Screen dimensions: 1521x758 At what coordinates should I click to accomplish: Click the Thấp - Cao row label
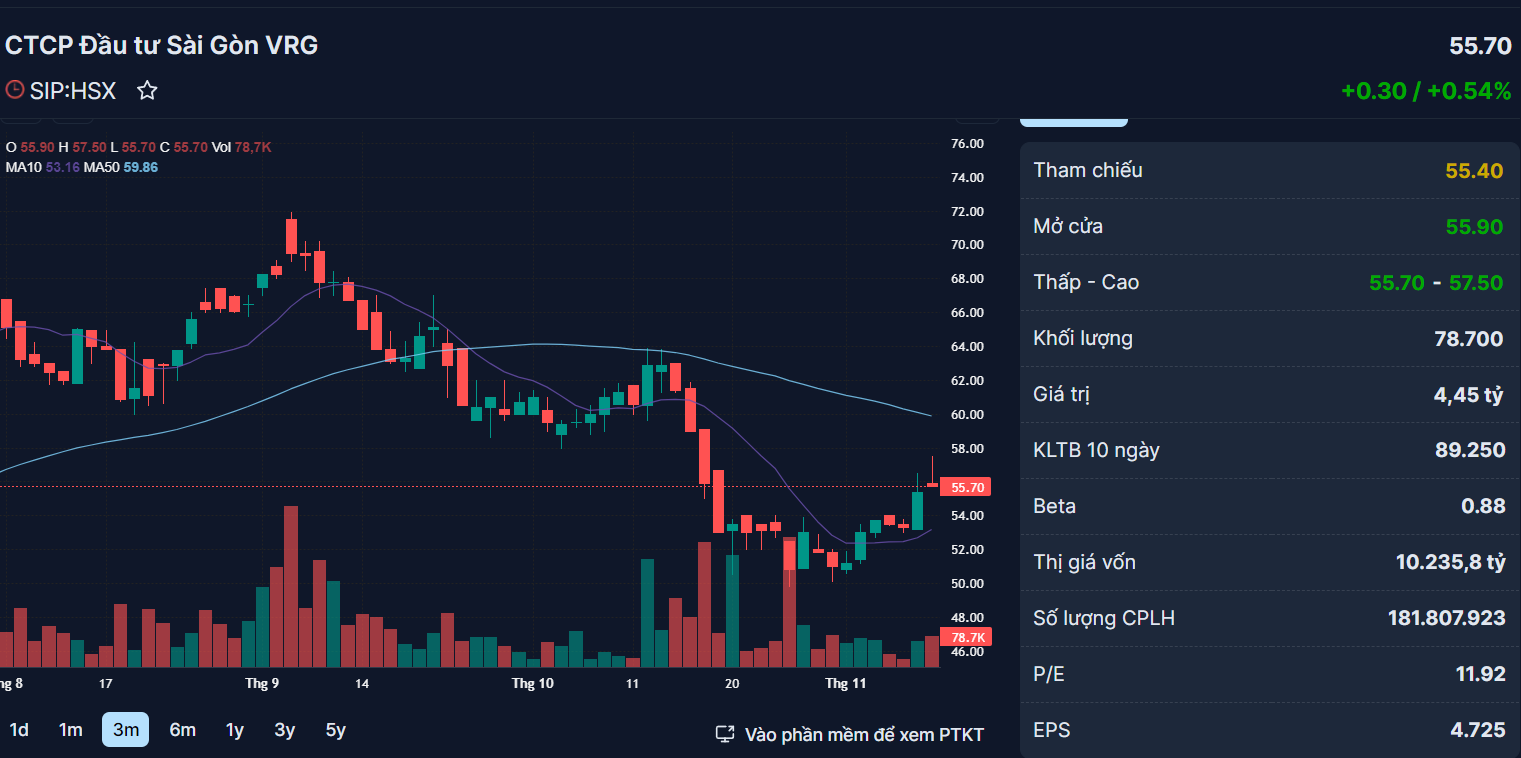[x=1086, y=282]
